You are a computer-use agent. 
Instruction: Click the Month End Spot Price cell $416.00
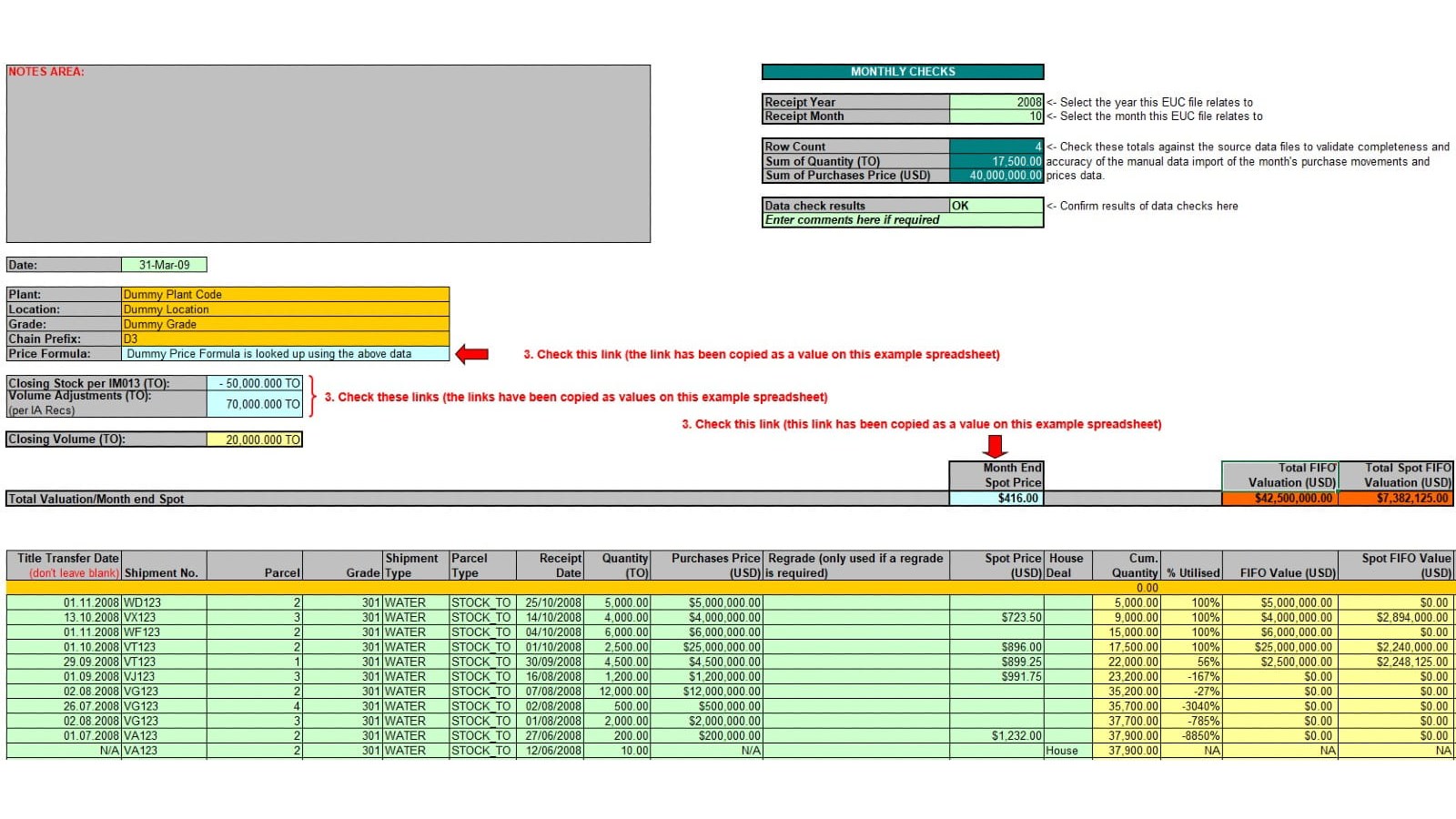pos(996,499)
